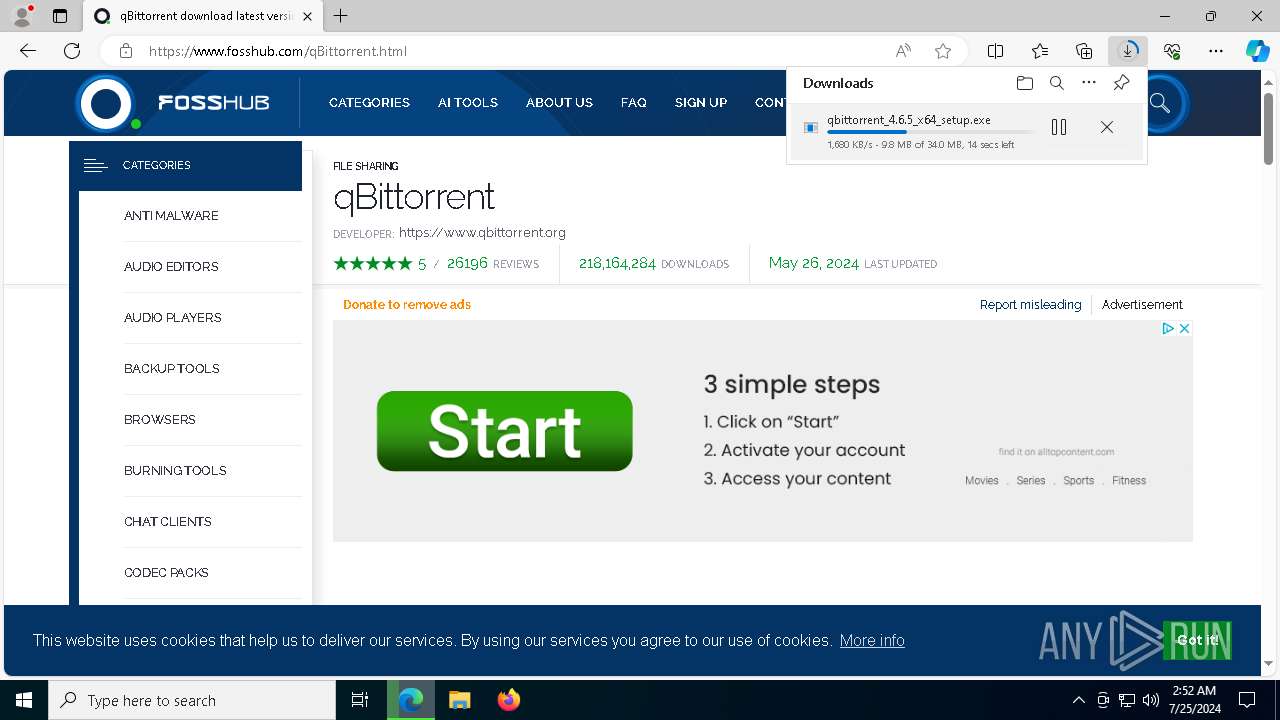Pause the qbittorrent setup download
Viewport: 1280px width, 720px height.
(x=1059, y=127)
